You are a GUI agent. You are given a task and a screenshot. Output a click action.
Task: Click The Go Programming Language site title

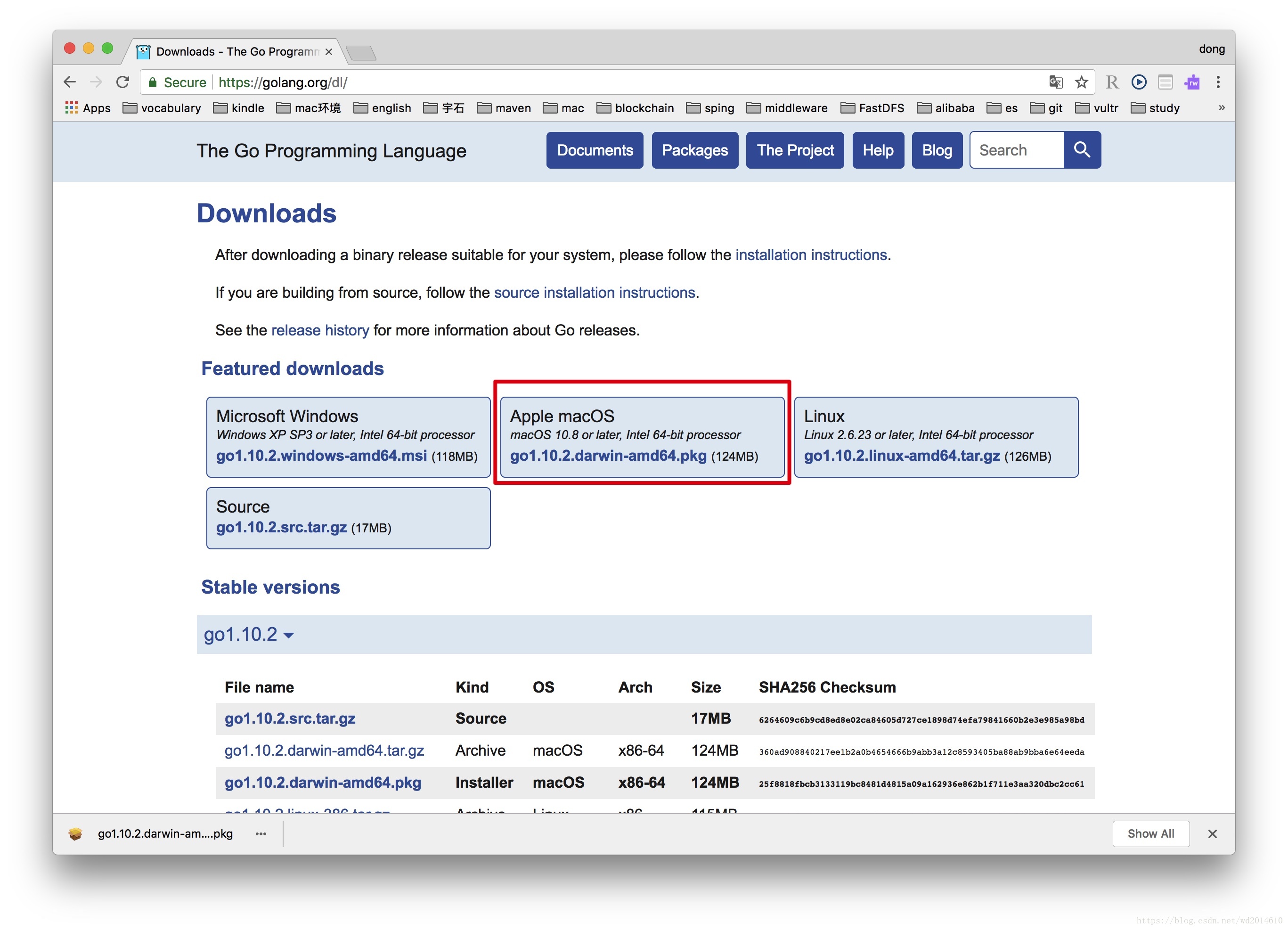click(331, 150)
